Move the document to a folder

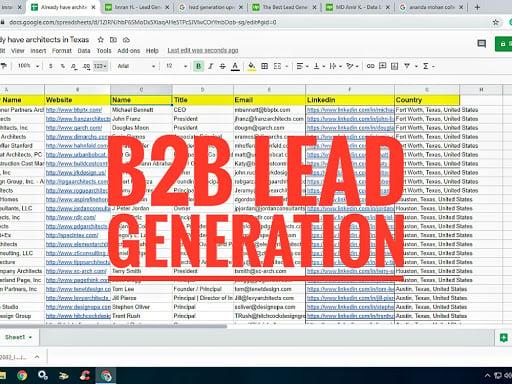pos(113,40)
